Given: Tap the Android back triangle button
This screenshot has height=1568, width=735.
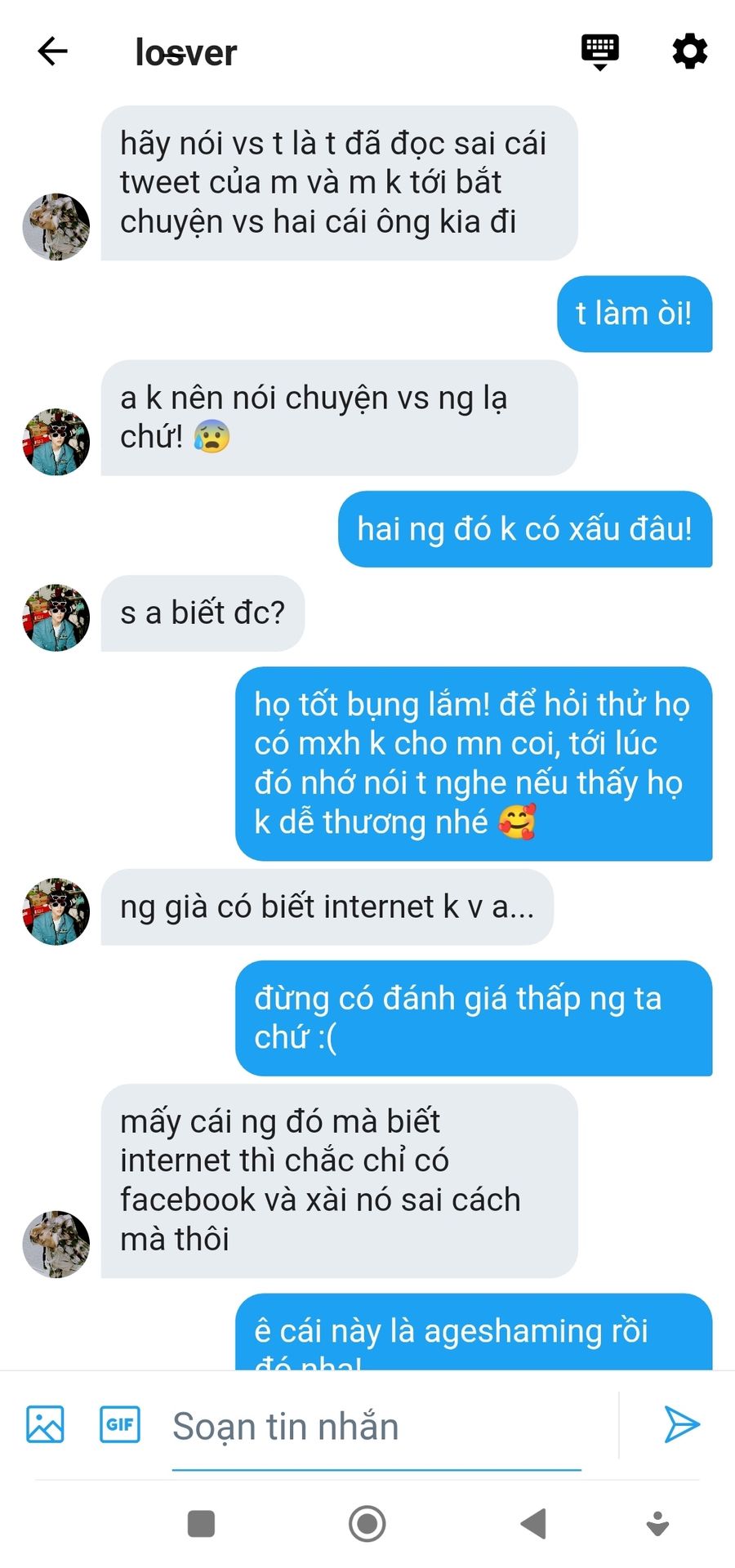Looking at the screenshot, I should click(x=533, y=1524).
